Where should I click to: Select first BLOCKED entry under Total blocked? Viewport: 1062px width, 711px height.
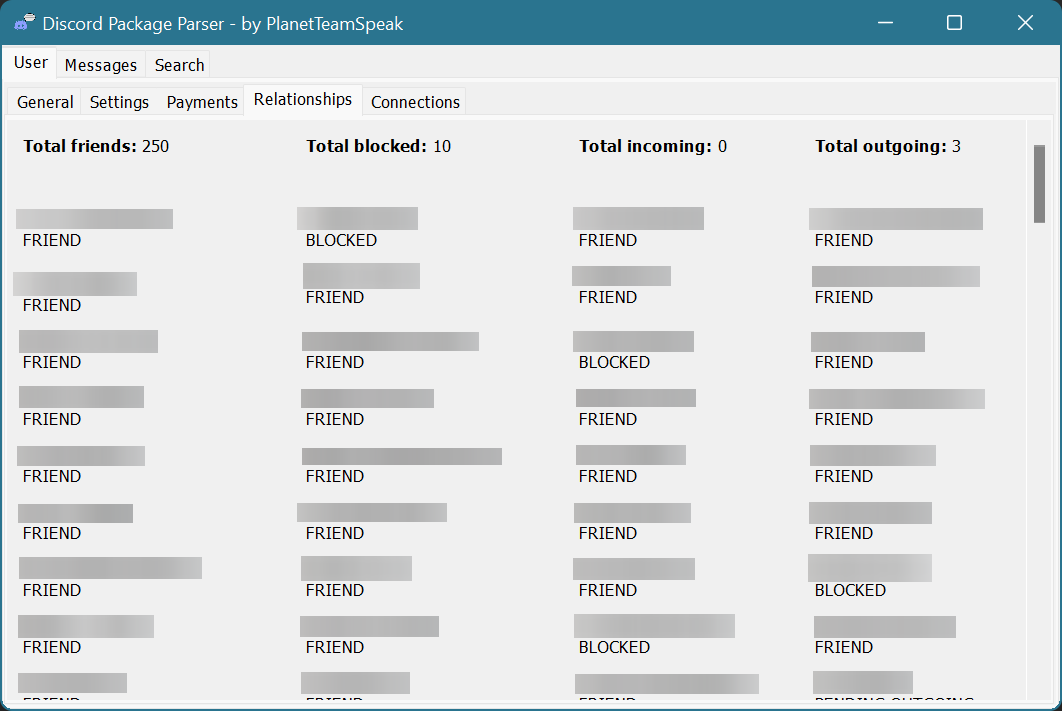coord(341,240)
